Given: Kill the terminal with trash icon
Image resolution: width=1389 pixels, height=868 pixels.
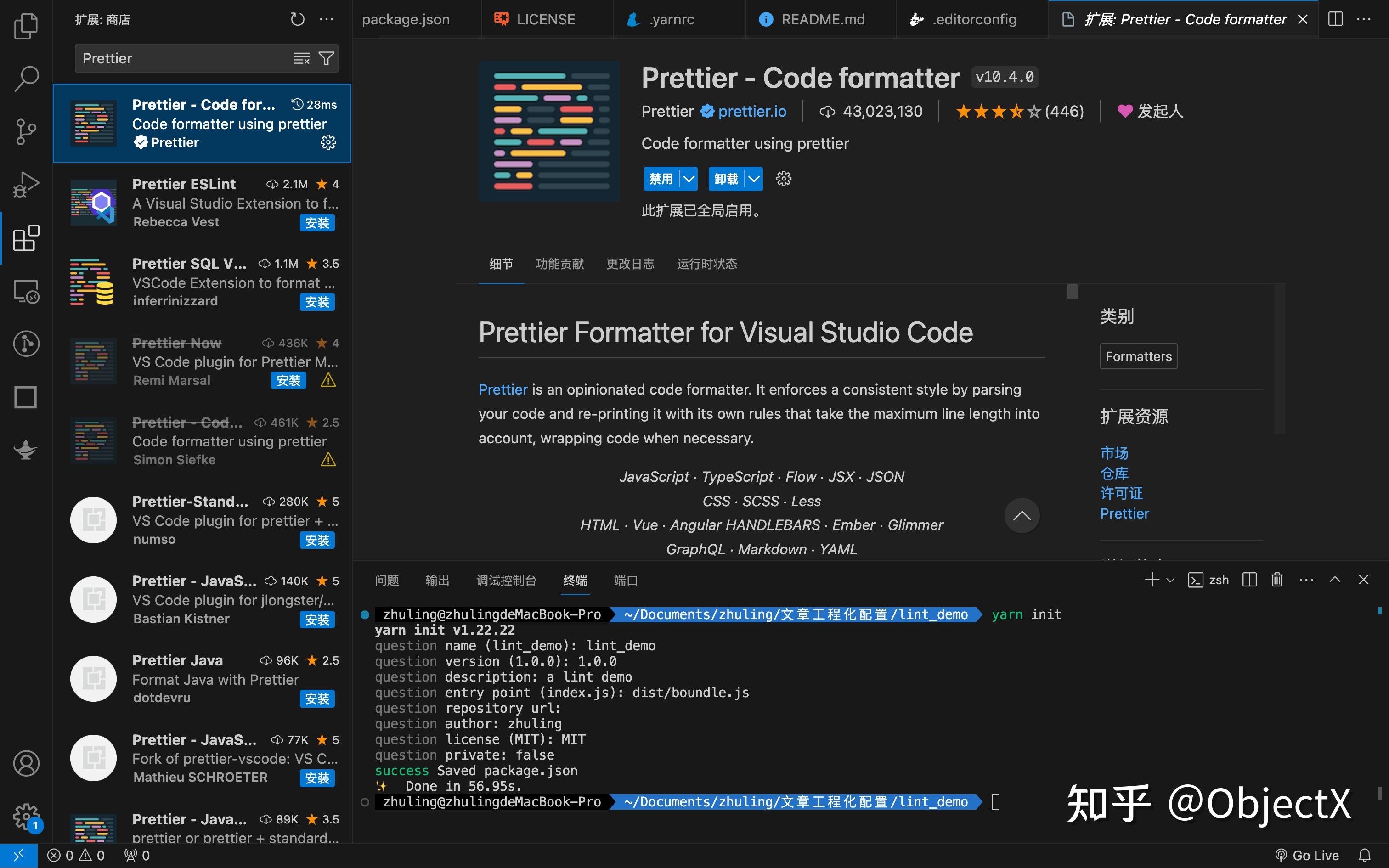Looking at the screenshot, I should (1277, 580).
